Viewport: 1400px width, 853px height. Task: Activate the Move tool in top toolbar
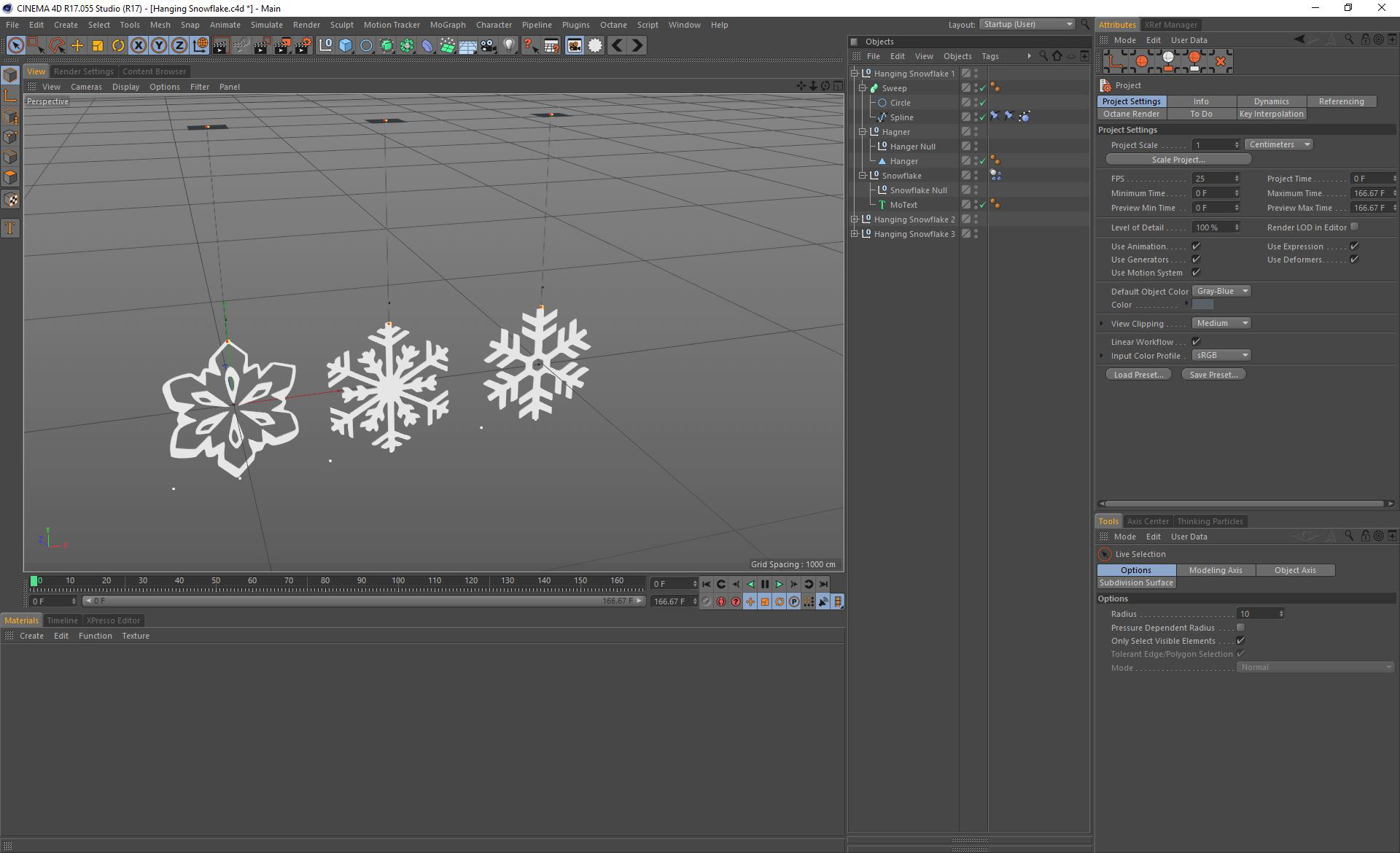(x=77, y=45)
